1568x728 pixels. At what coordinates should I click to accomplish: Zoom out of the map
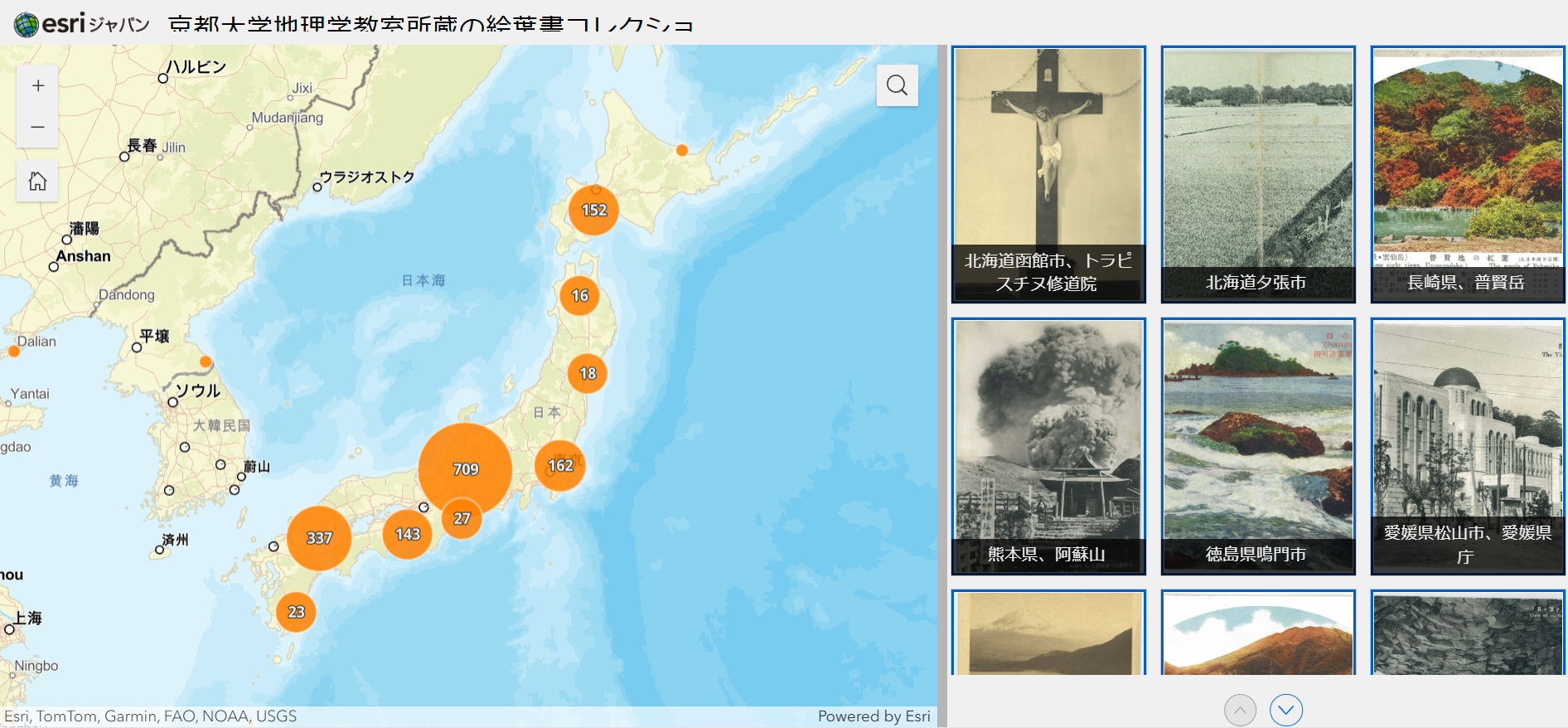pyautogui.click(x=37, y=127)
